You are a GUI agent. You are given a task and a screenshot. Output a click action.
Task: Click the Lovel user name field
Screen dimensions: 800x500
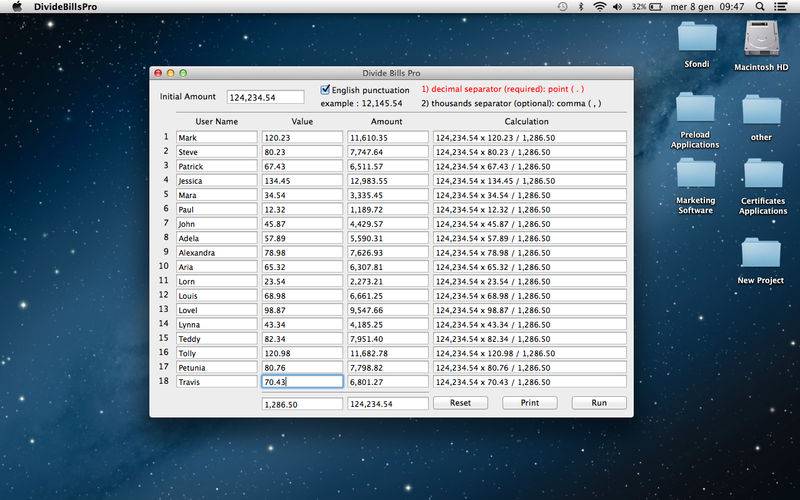[217, 310]
